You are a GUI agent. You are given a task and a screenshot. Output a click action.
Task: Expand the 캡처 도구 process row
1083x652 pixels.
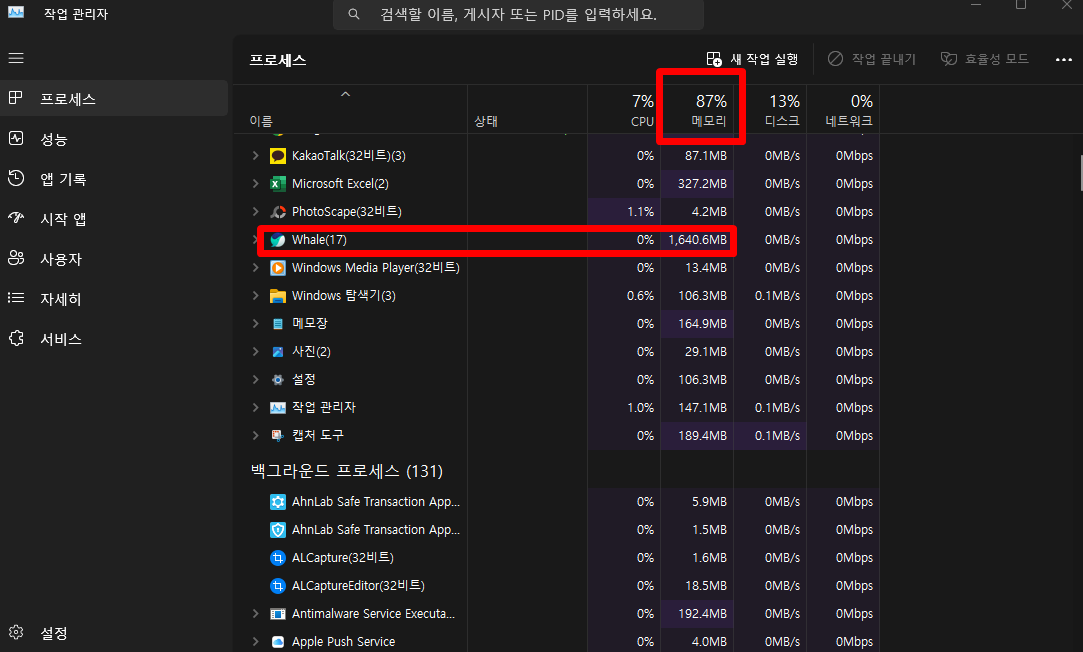coord(256,436)
